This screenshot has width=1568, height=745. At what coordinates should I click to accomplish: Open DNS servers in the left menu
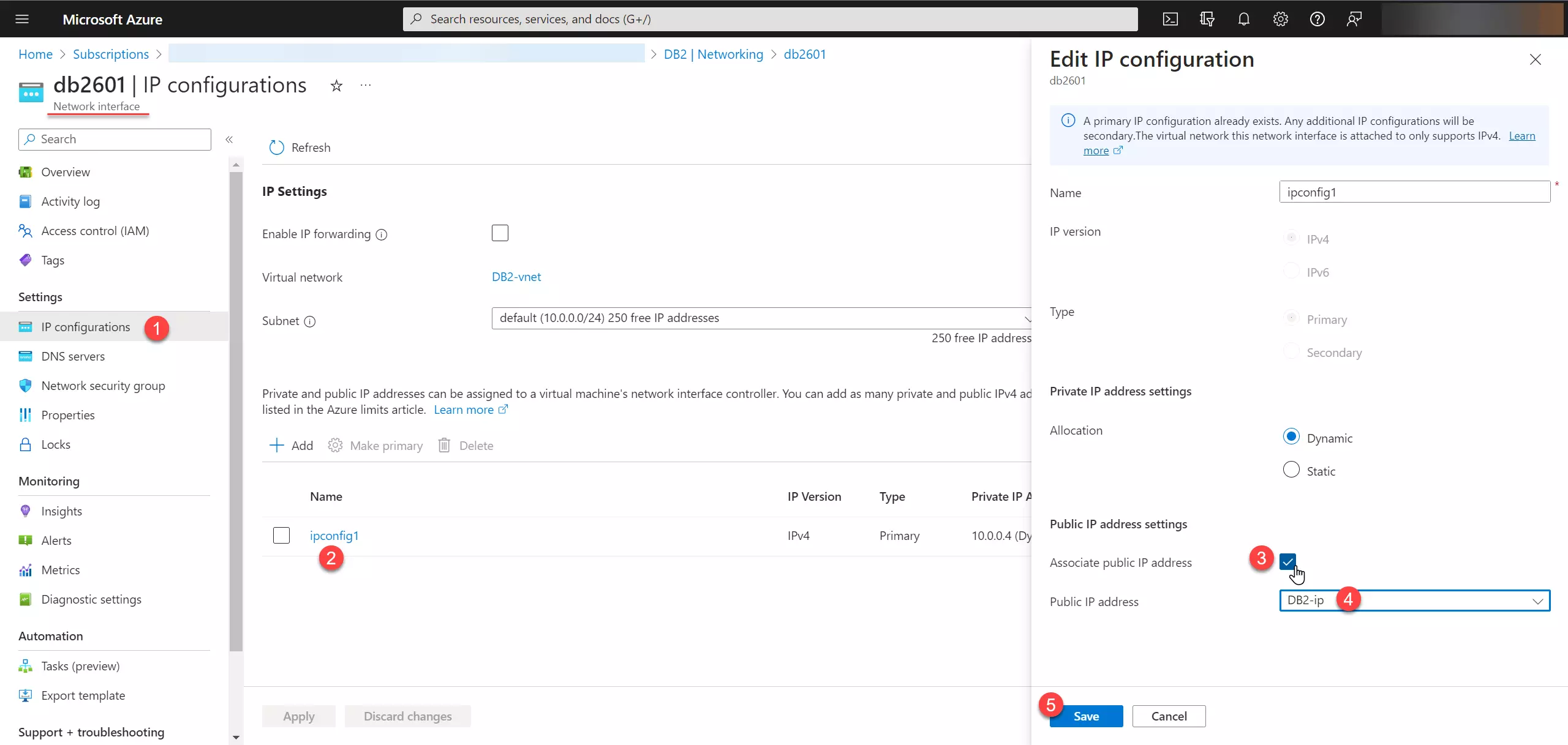click(73, 356)
